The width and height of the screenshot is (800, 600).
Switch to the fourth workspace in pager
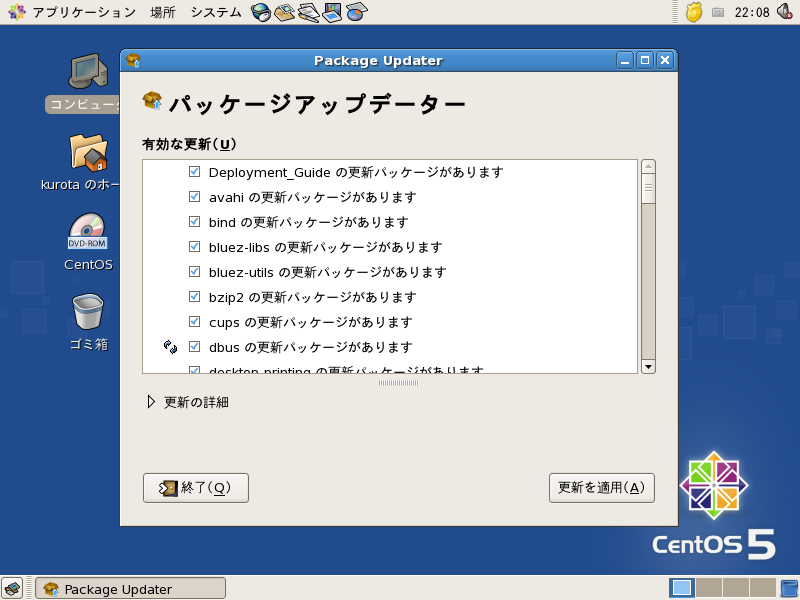(x=763, y=588)
